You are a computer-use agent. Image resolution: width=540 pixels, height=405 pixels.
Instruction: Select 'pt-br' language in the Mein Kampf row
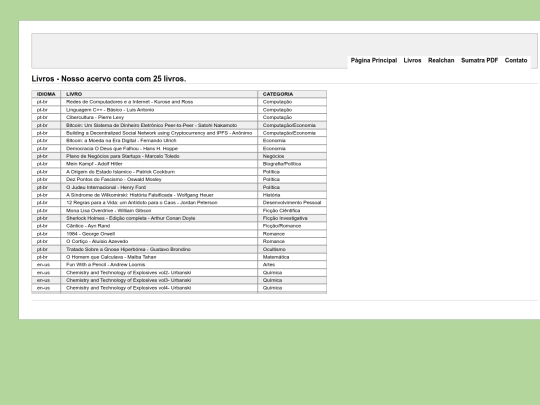[x=42, y=164]
